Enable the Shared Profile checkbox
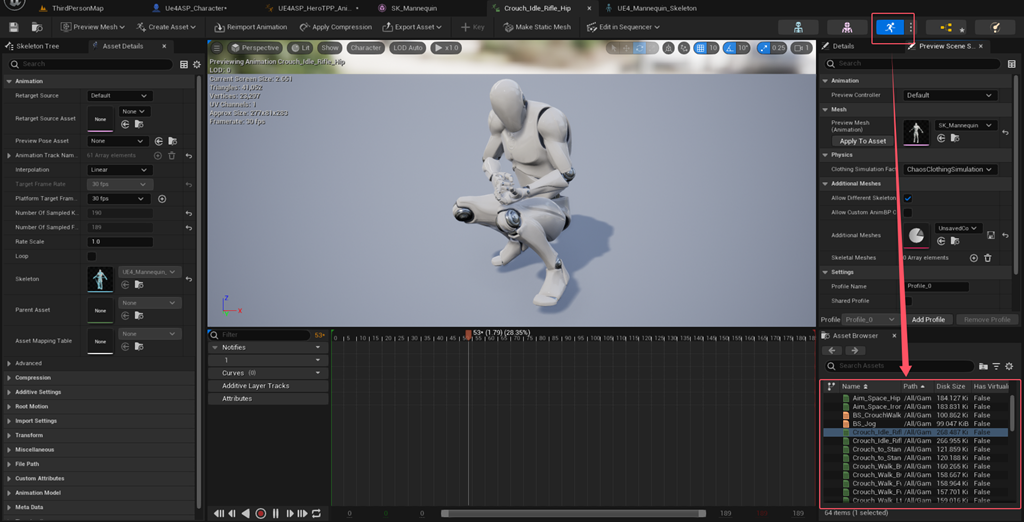The image size is (1024, 522). (908, 301)
